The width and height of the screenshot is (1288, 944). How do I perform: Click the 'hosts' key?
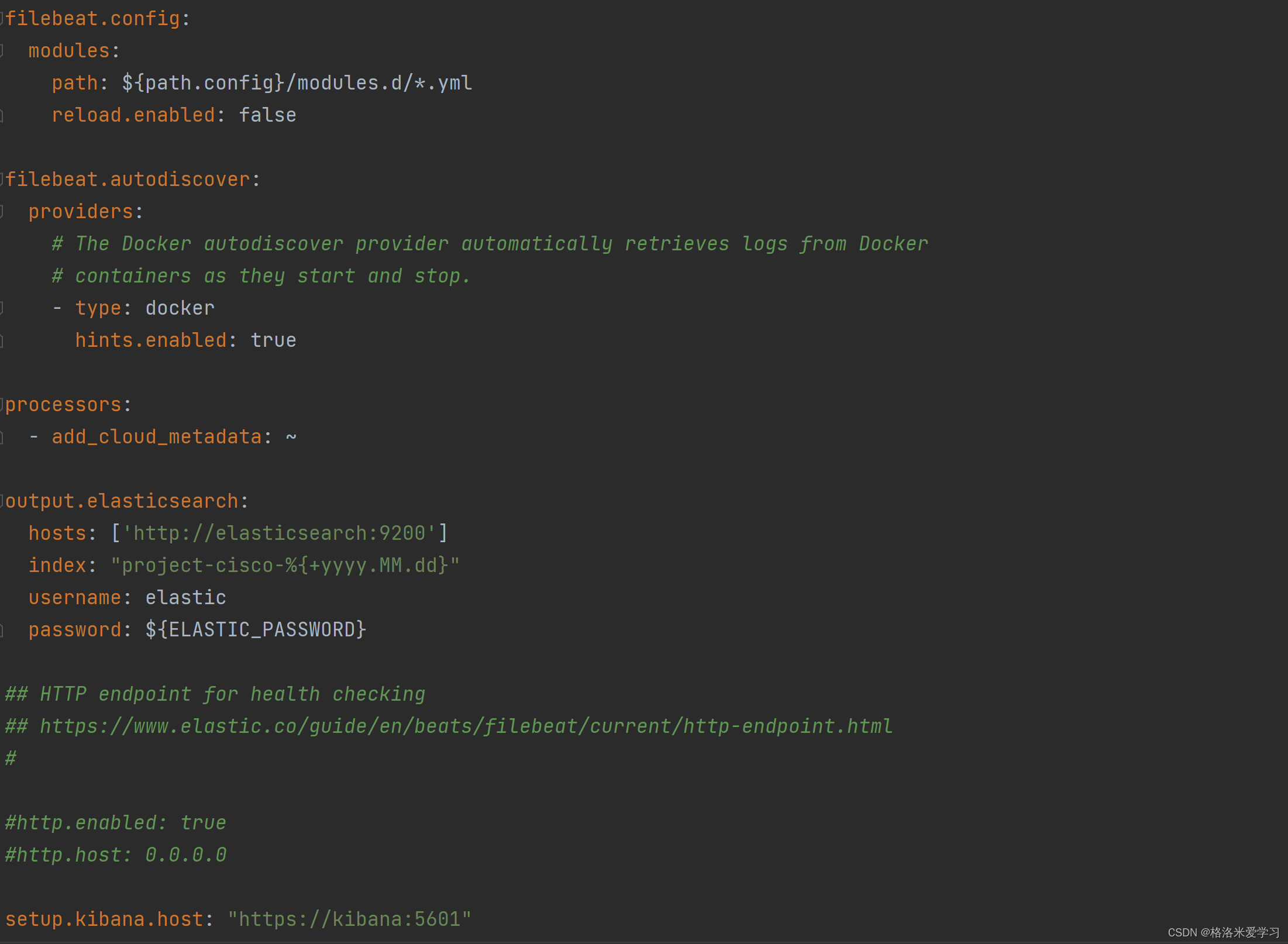click(x=57, y=533)
